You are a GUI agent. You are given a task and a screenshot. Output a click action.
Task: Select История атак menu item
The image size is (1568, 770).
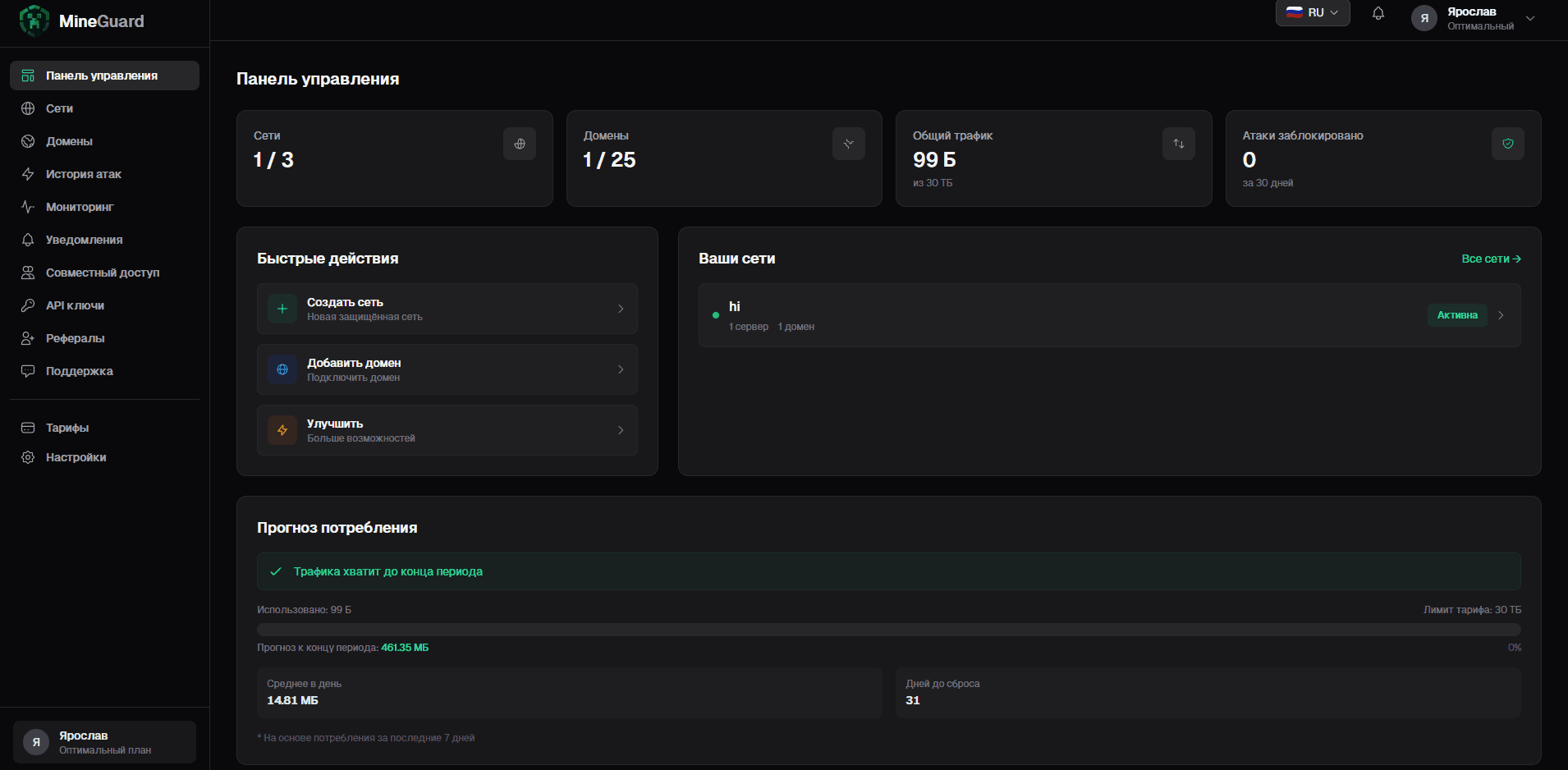104,174
